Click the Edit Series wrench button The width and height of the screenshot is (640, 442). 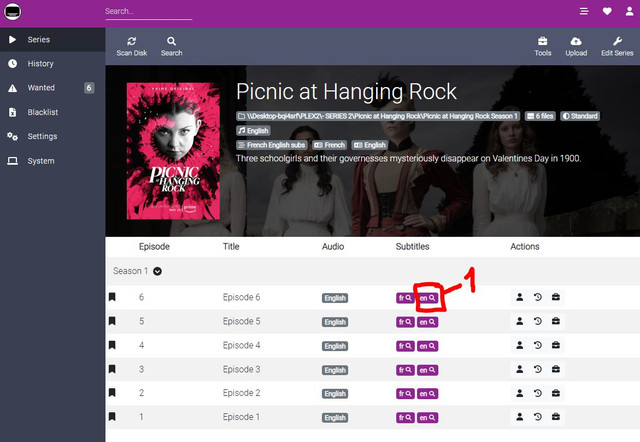tap(617, 46)
